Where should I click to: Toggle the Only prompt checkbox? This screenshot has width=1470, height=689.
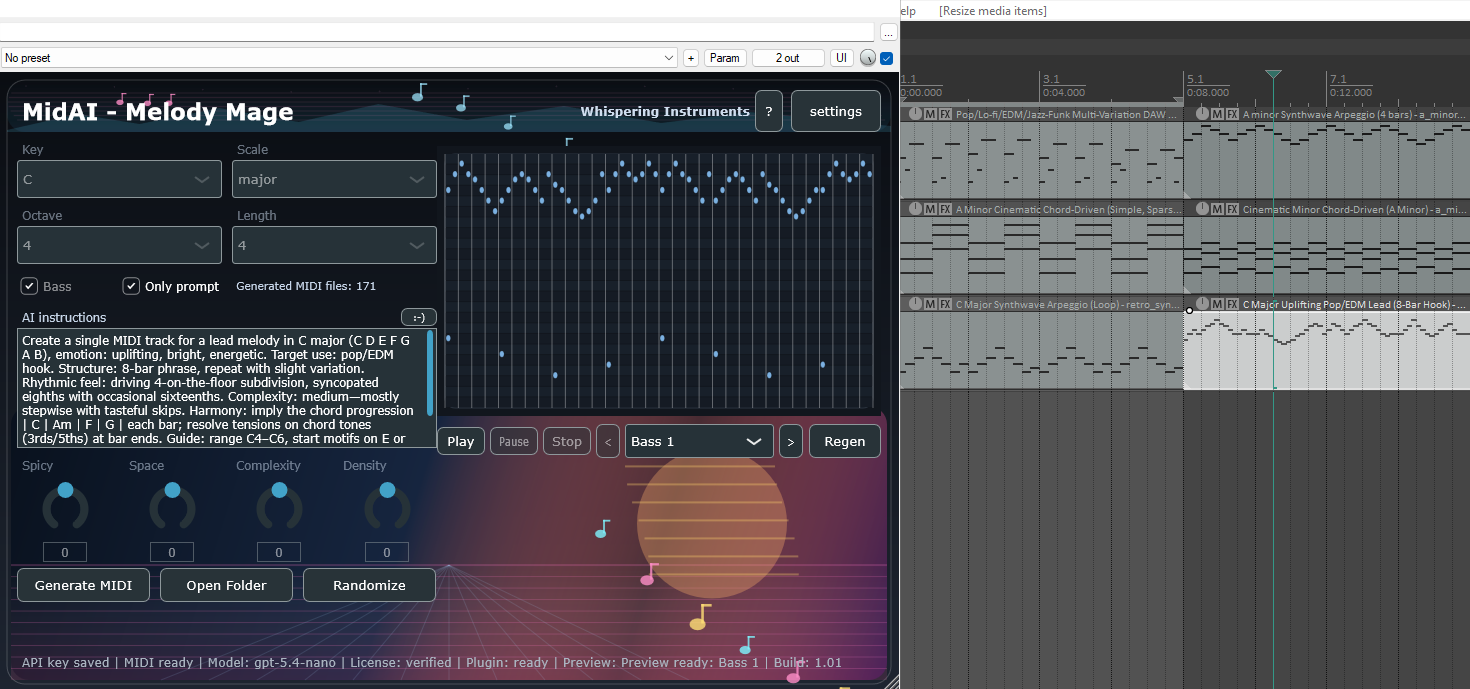tap(131, 286)
